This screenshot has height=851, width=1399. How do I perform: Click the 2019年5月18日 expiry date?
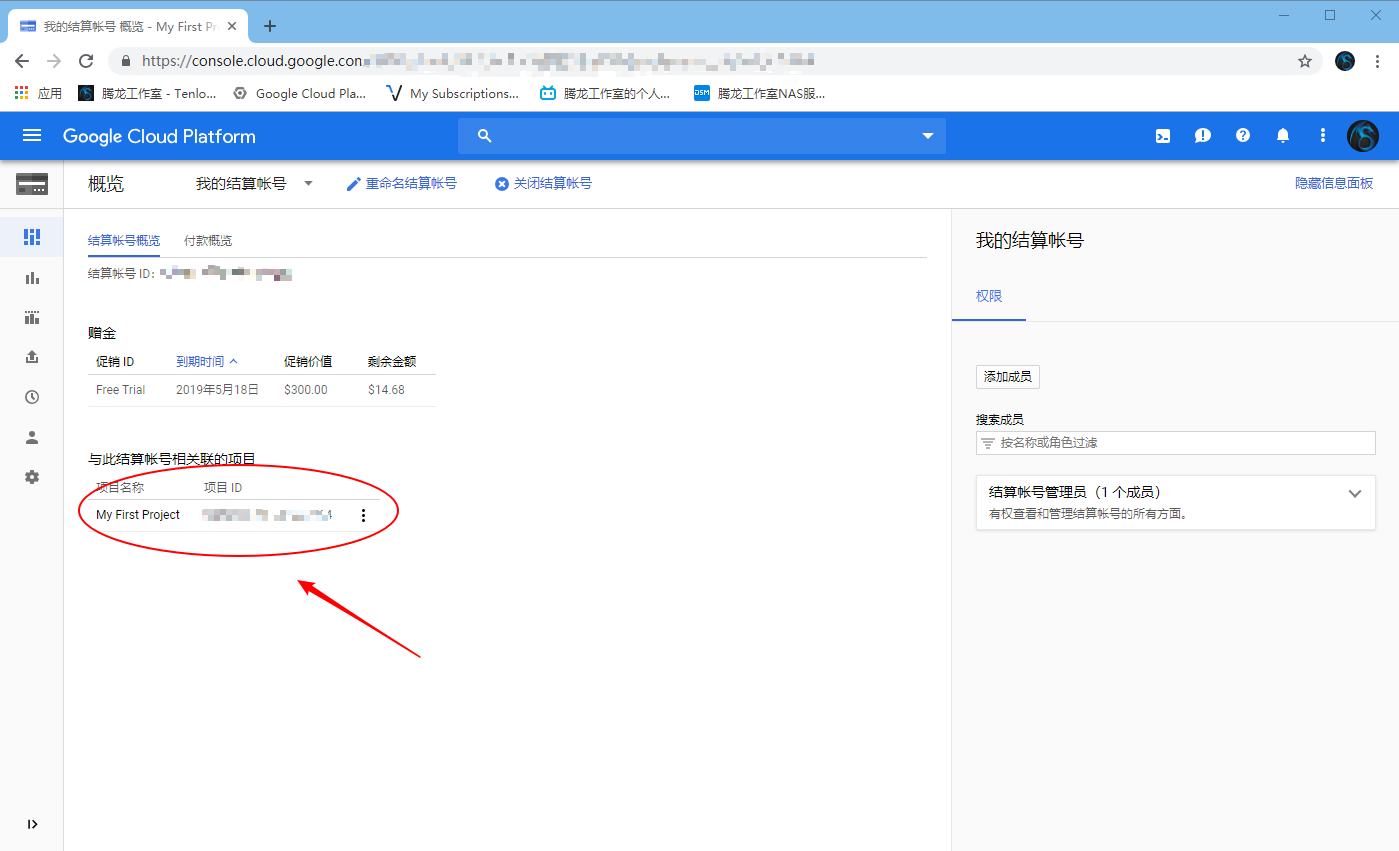[x=217, y=390]
